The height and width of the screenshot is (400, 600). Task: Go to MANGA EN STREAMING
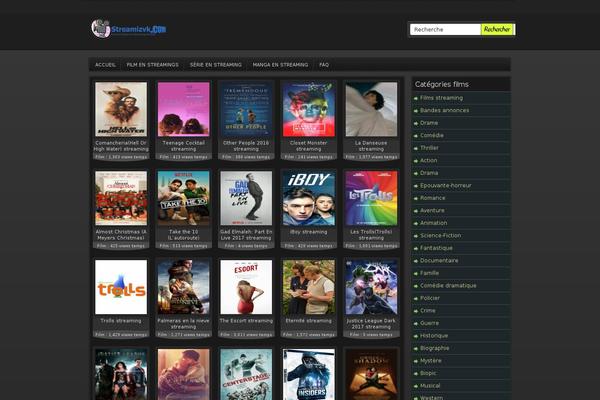(x=280, y=65)
